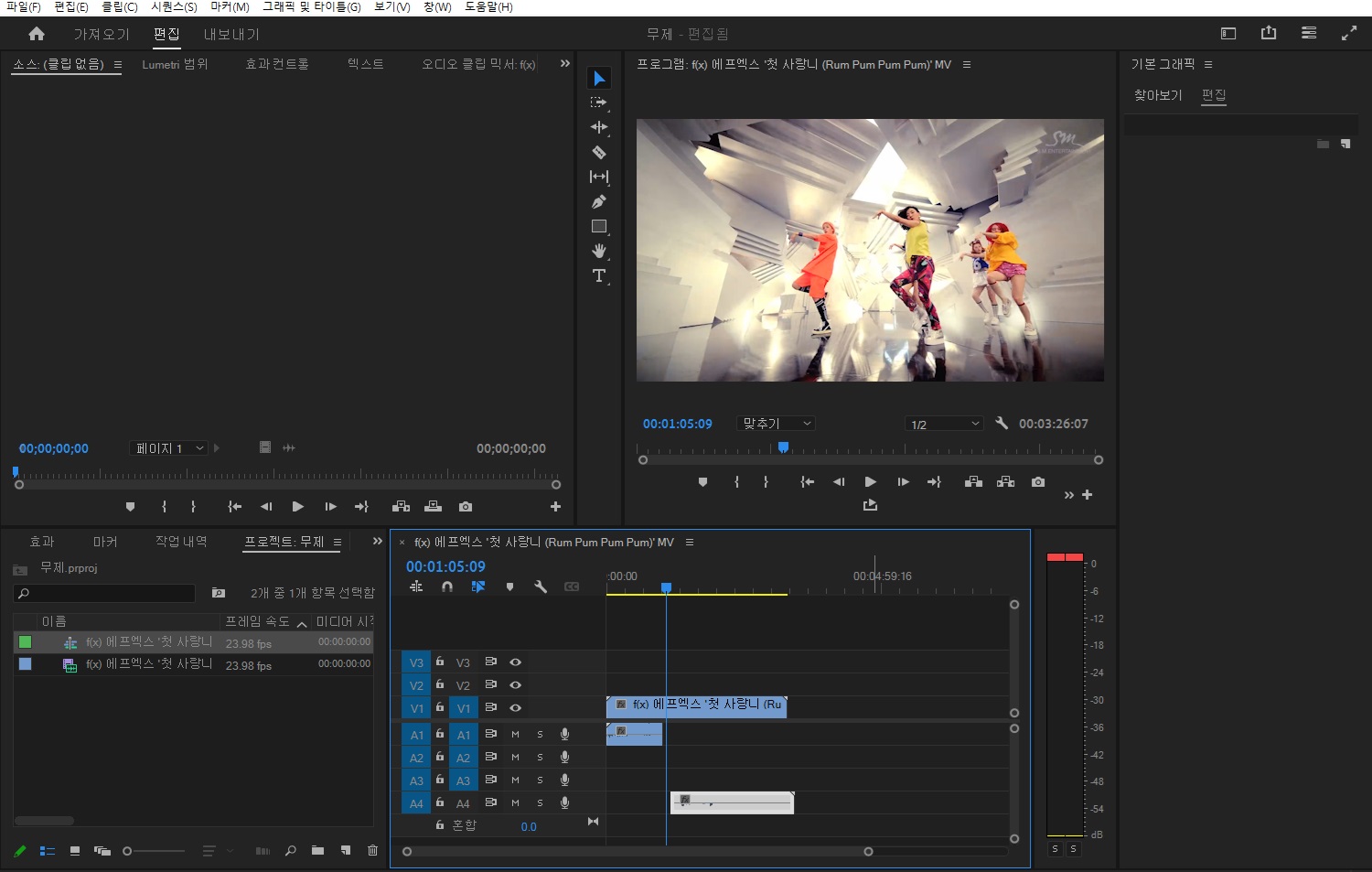Open timeline sequence panel menu
This screenshot has width=1372, height=872.
[690, 542]
